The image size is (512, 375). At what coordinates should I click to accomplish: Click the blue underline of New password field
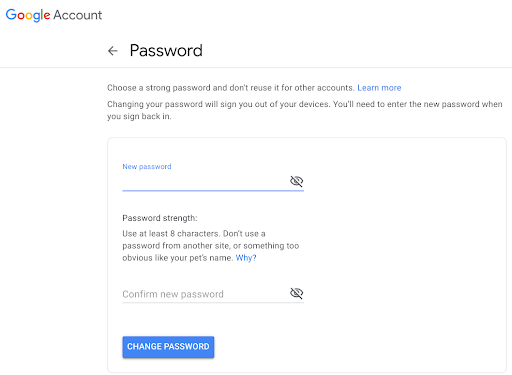[213, 191]
